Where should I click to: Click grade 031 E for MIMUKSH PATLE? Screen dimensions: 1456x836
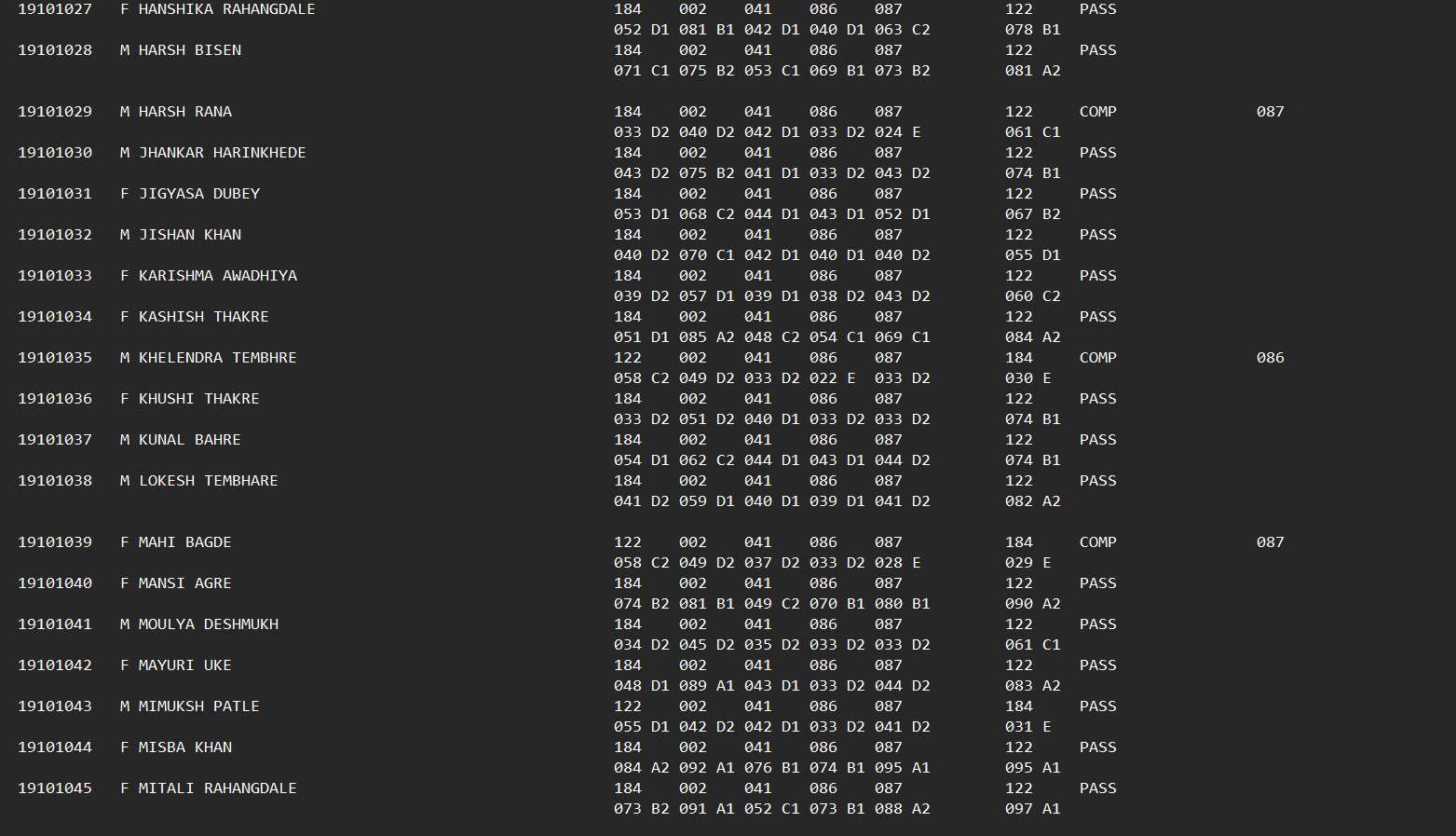pos(1028,727)
